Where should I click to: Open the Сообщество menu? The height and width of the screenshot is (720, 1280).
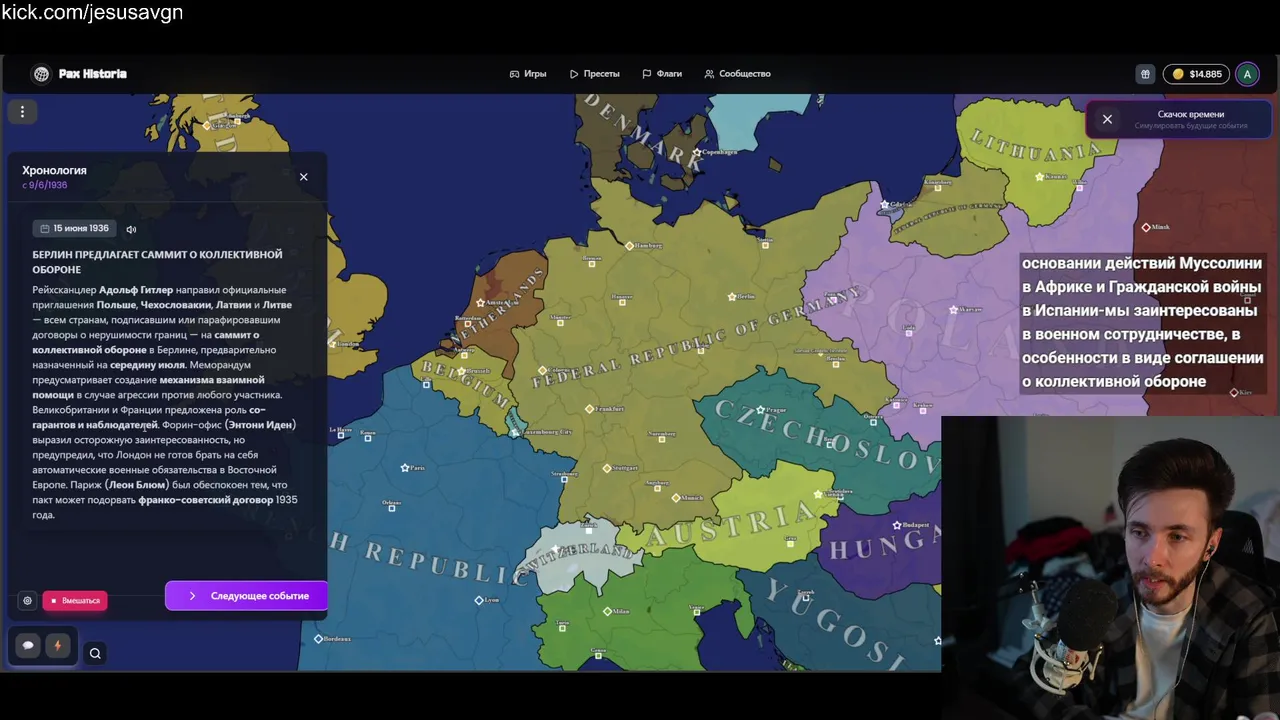(737, 74)
